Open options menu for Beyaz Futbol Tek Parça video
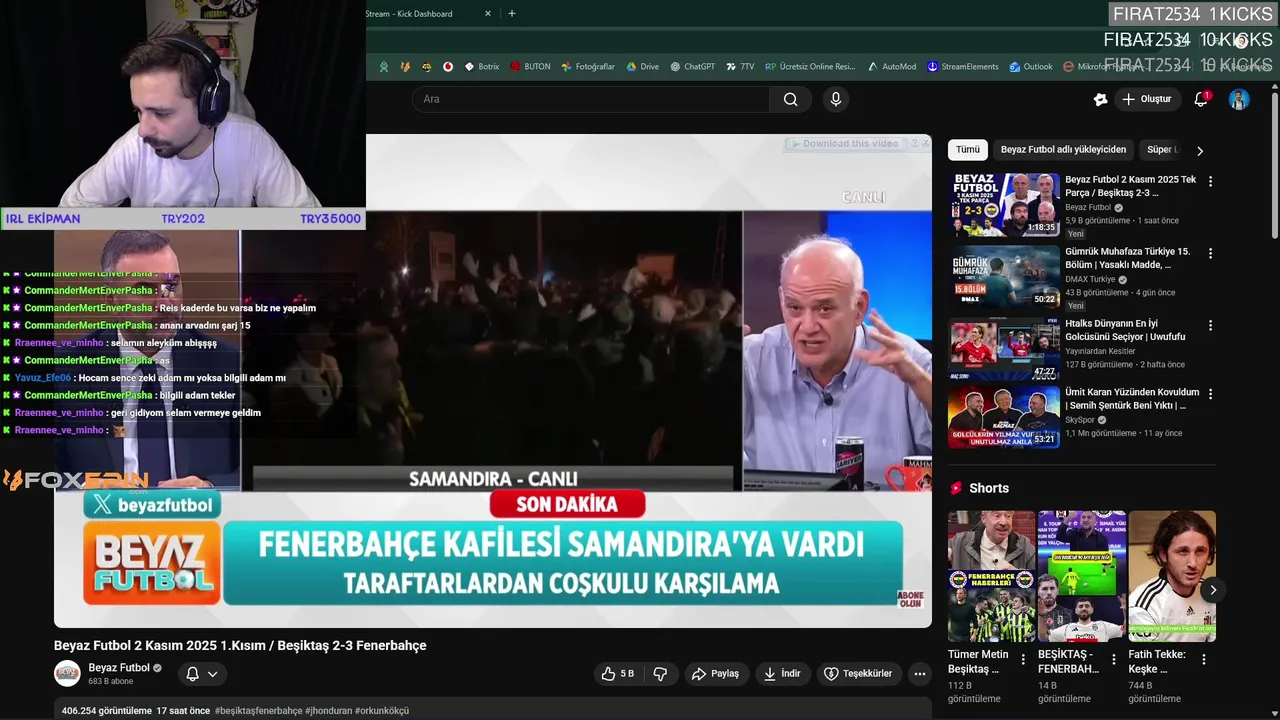 click(x=1210, y=182)
